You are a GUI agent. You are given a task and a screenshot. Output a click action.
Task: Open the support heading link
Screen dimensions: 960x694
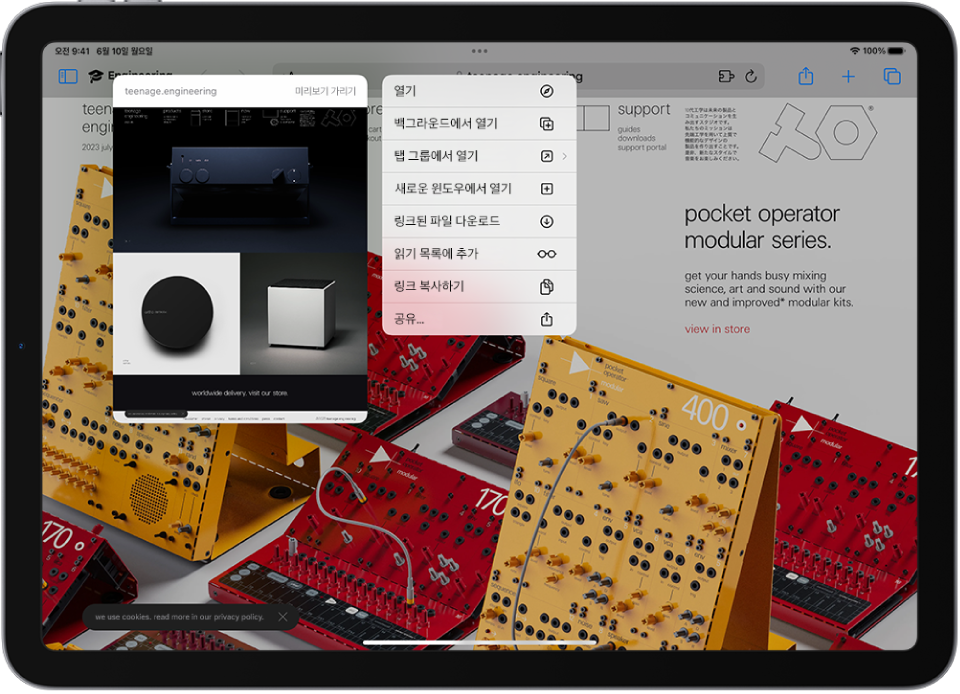tap(644, 110)
